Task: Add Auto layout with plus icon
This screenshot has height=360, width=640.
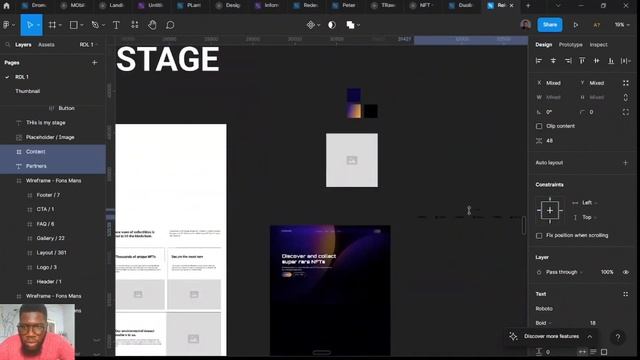Action: tap(625, 162)
